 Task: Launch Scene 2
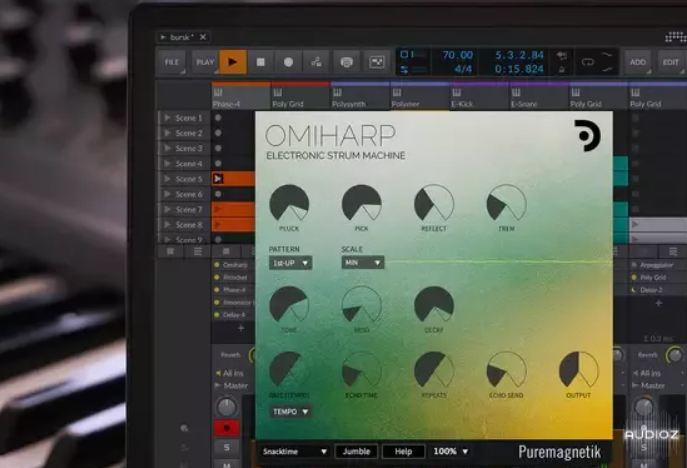click(x=167, y=133)
